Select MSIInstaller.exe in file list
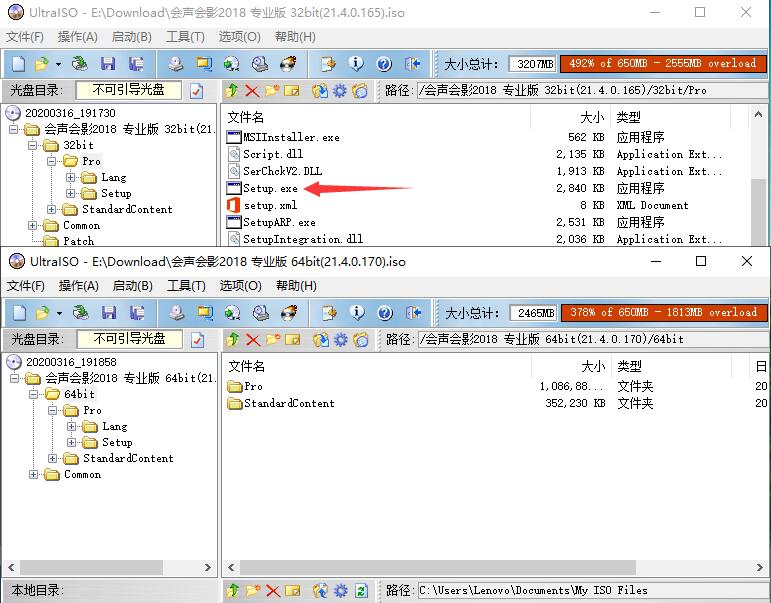Image resolution: width=771 pixels, height=603 pixels. pos(291,137)
